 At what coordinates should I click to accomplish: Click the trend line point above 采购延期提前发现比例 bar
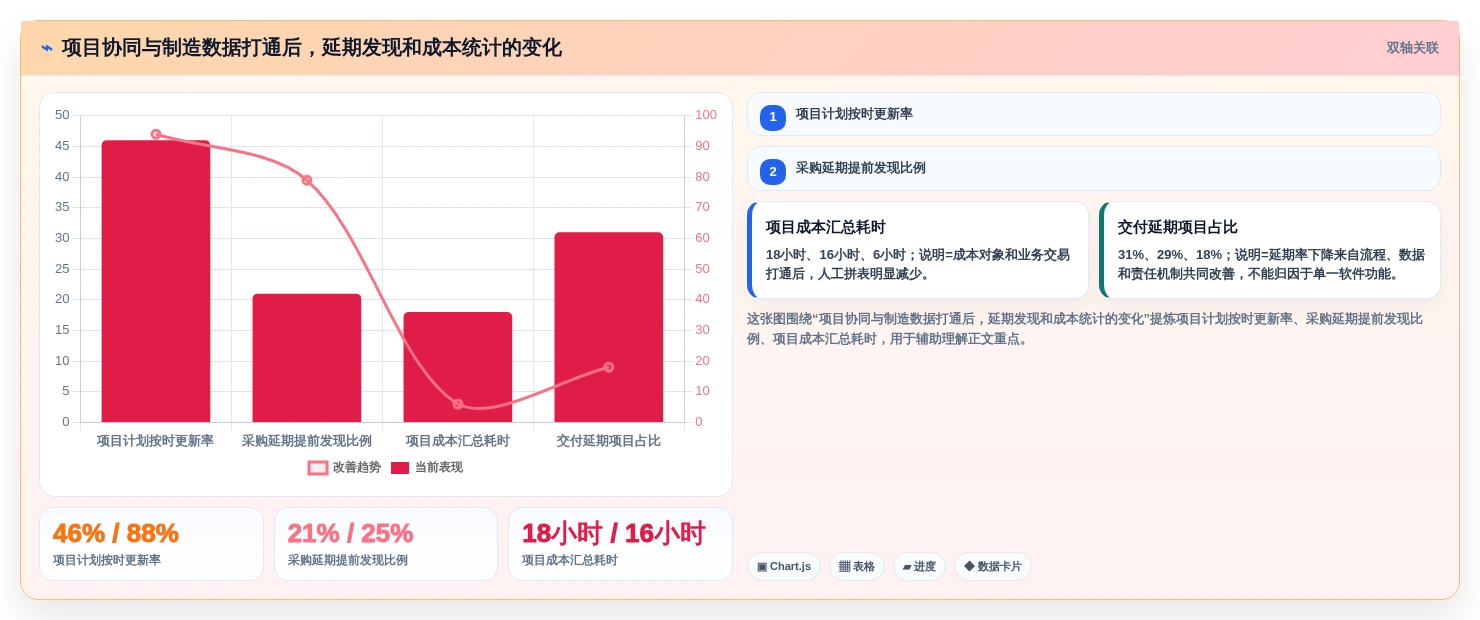pyautogui.click(x=307, y=180)
